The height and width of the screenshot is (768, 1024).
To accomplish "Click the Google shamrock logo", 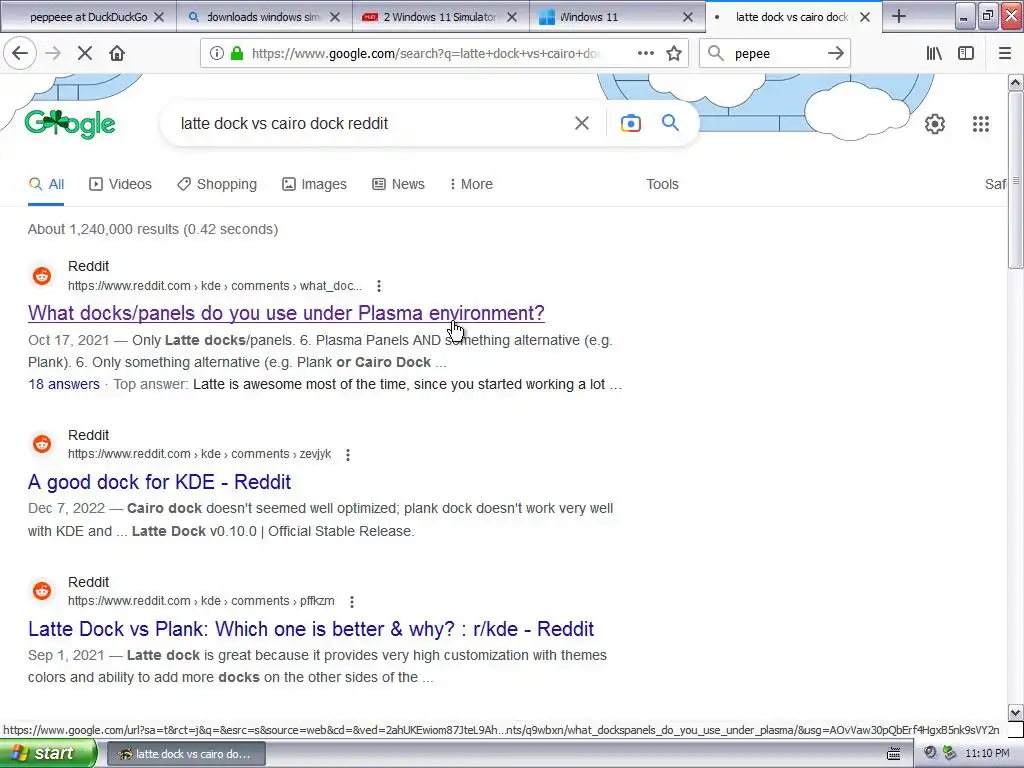I will pos(70,123).
